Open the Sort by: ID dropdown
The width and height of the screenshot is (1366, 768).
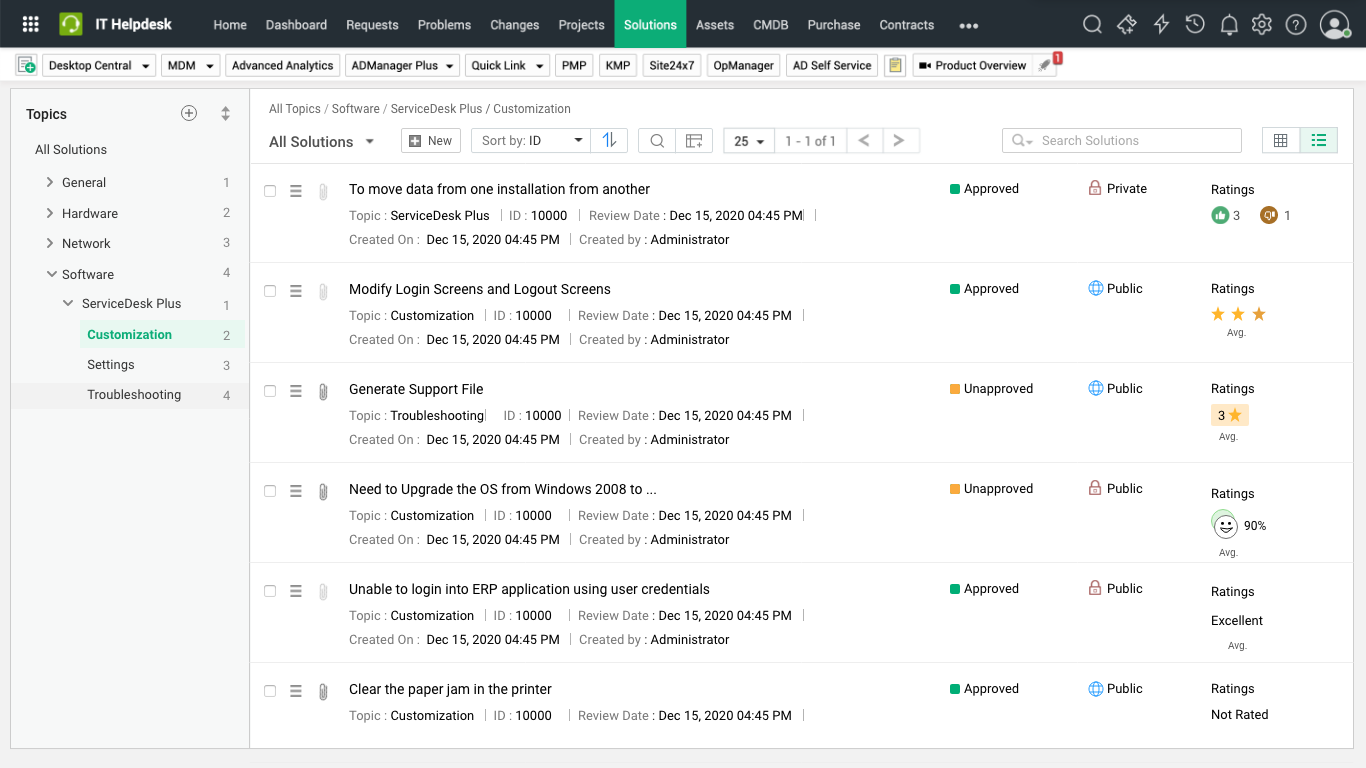click(x=532, y=141)
